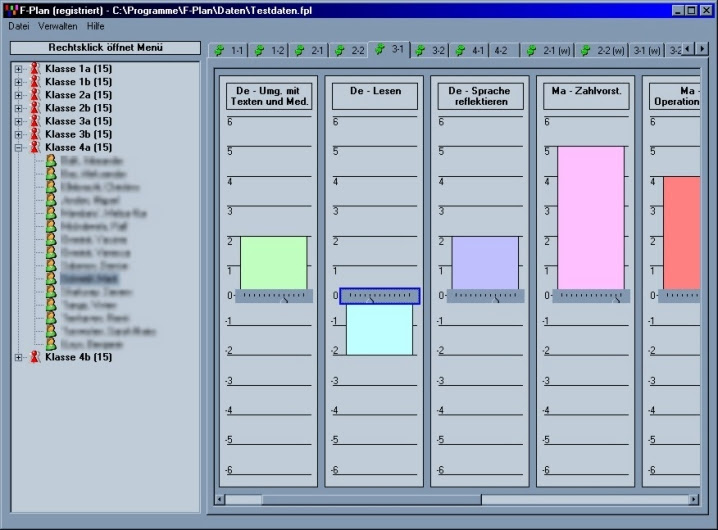Select the last student icon under Klasse 4a
Screen dimensions: 718x530
click(51, 344)
